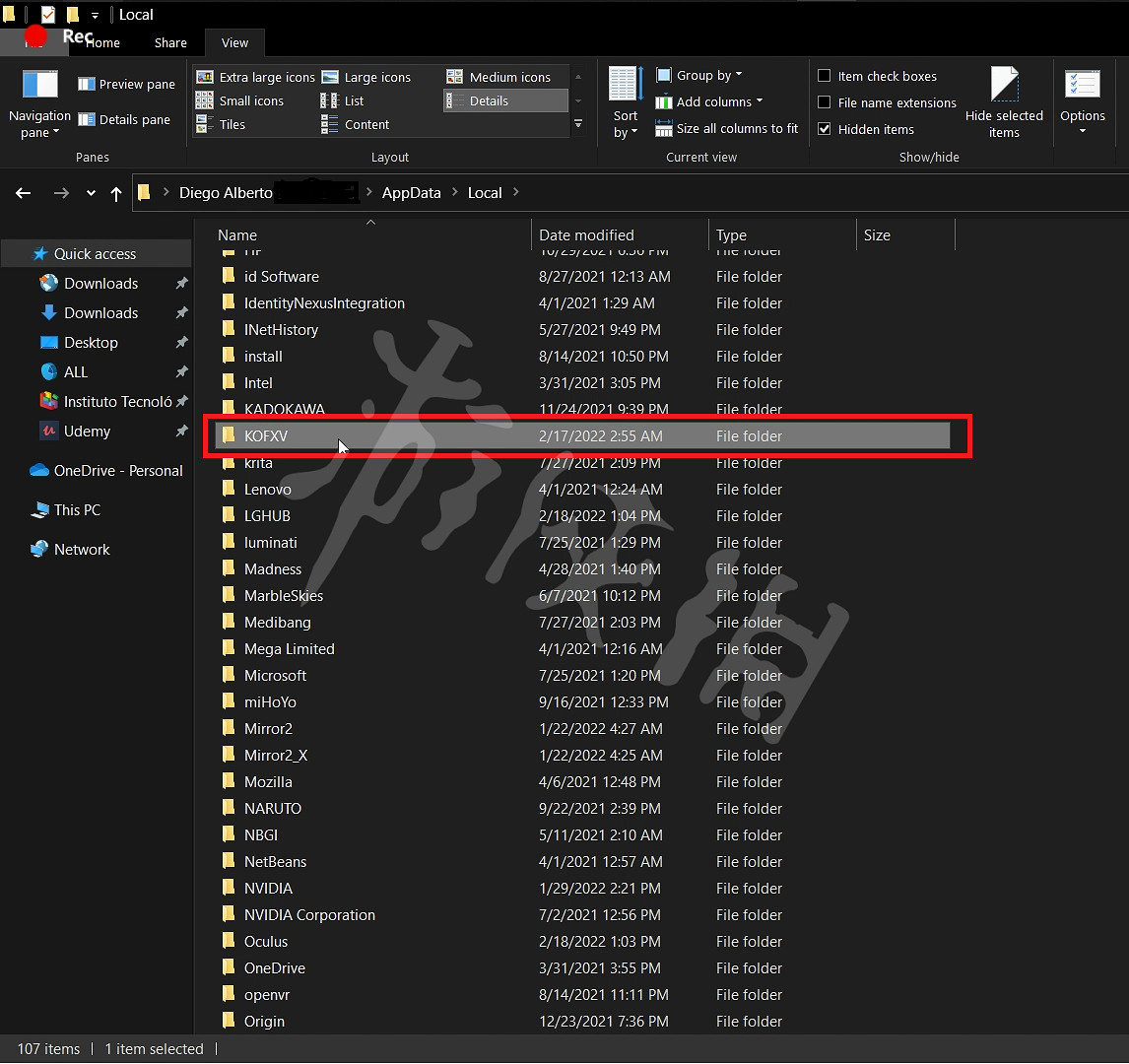
Task: Click the Options icon in ribbon
Action: (1082, 87)
